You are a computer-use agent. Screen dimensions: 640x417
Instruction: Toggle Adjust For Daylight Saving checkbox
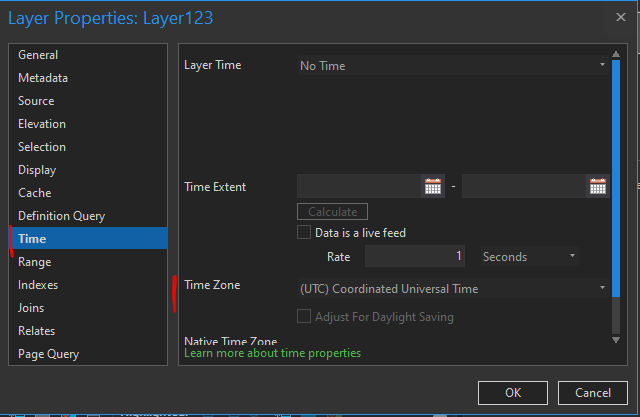[304, 317]
